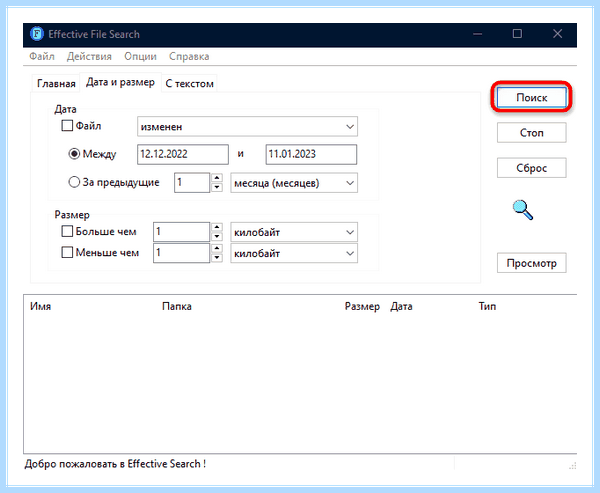Switch to the С текстом tab
The width and height of the screenshot is (600, 493).
189,83
